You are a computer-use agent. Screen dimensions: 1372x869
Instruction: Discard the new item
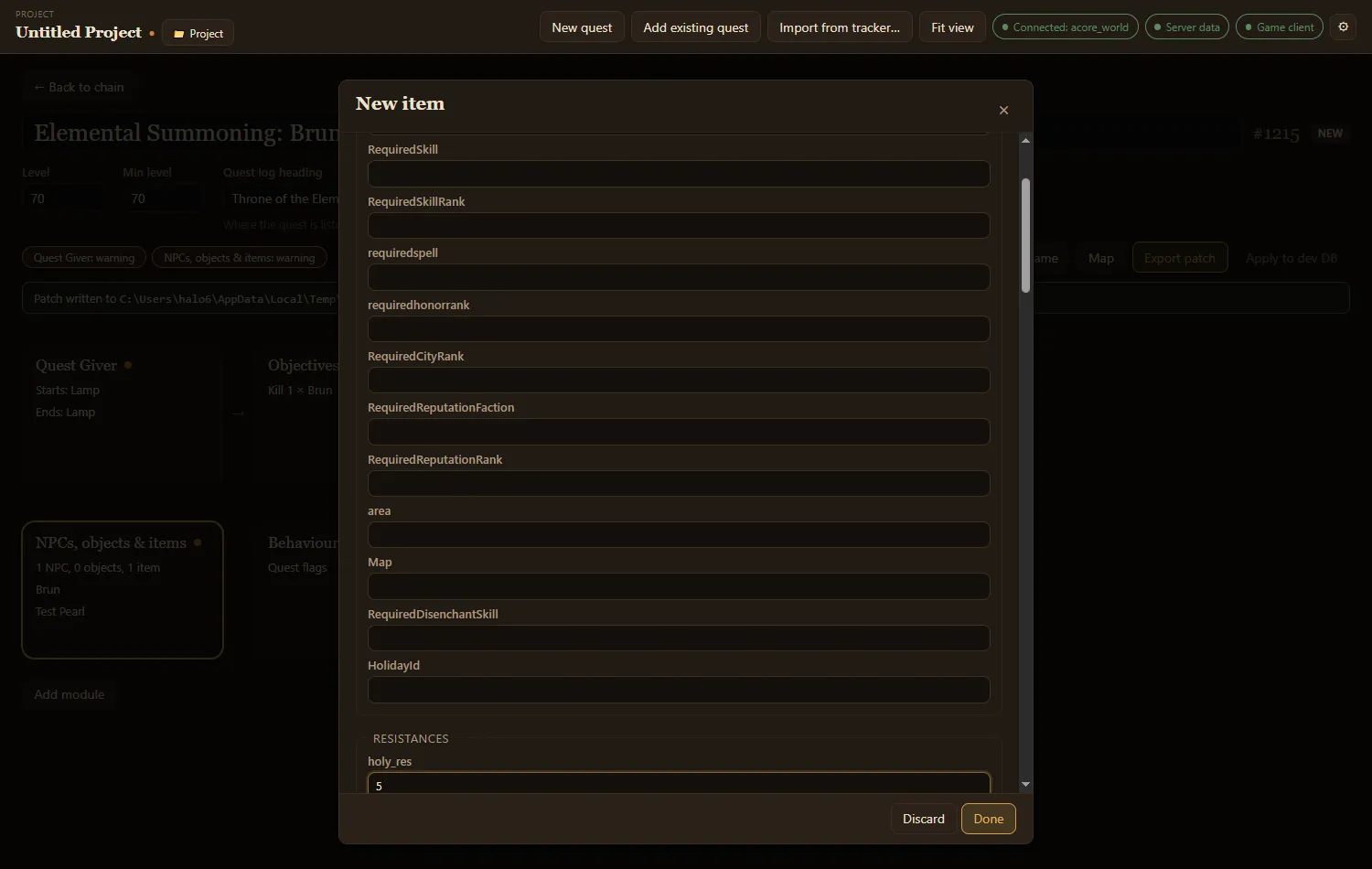click(923, 819)
